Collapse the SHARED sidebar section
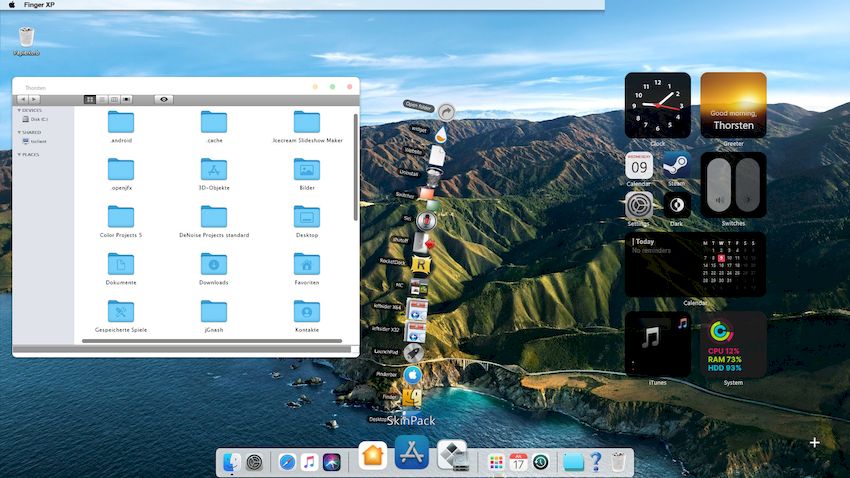850x478 pixels. coord(19,132)
